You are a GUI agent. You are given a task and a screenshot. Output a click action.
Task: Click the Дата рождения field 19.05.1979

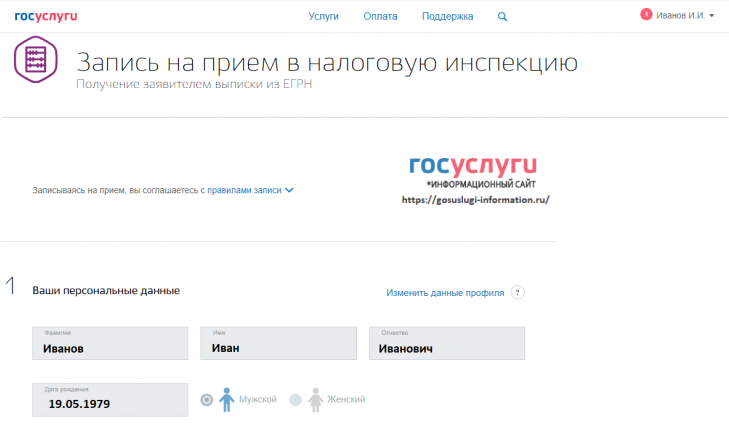(110, 400)
